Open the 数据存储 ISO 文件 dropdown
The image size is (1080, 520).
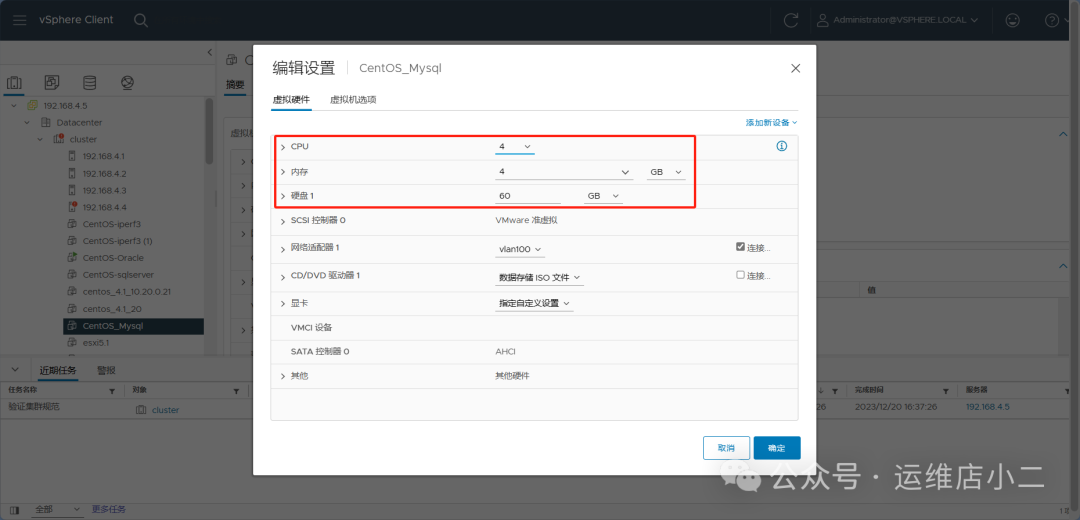tap(539, 278)
